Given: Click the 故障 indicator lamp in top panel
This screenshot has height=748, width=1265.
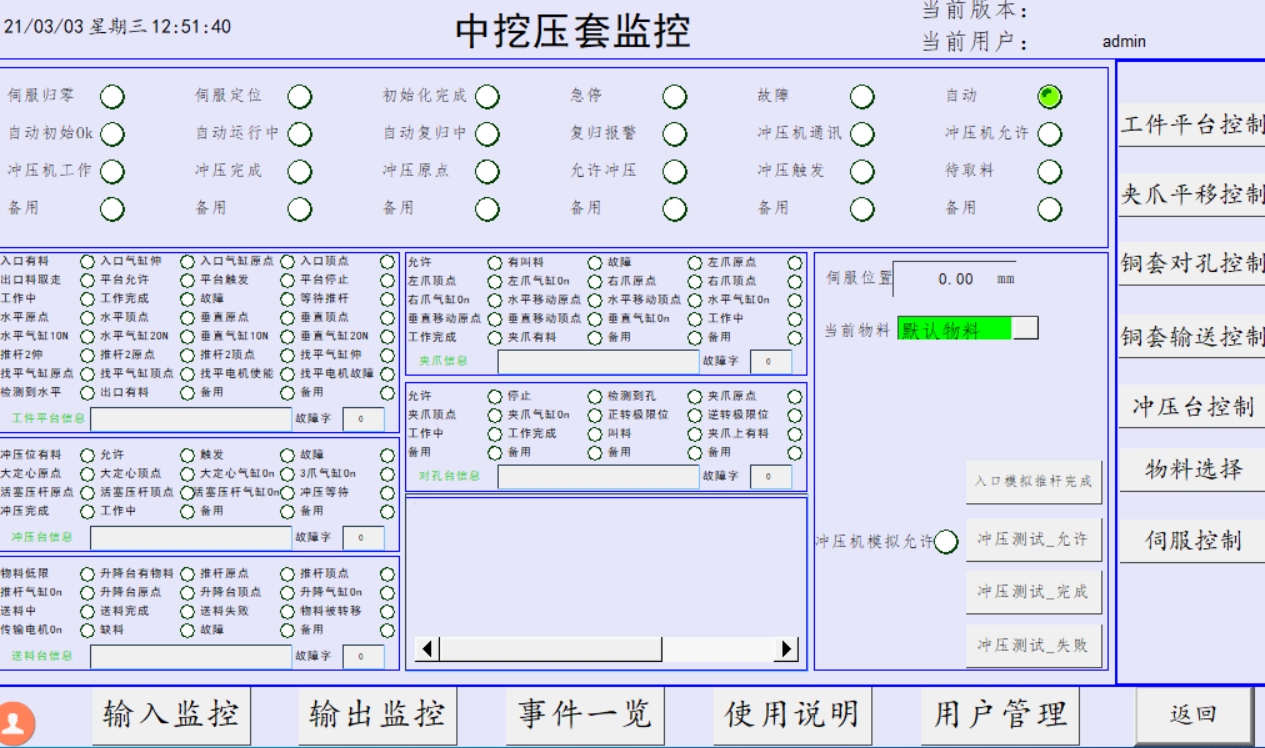Looking at the screenshot, I should 862,96.
